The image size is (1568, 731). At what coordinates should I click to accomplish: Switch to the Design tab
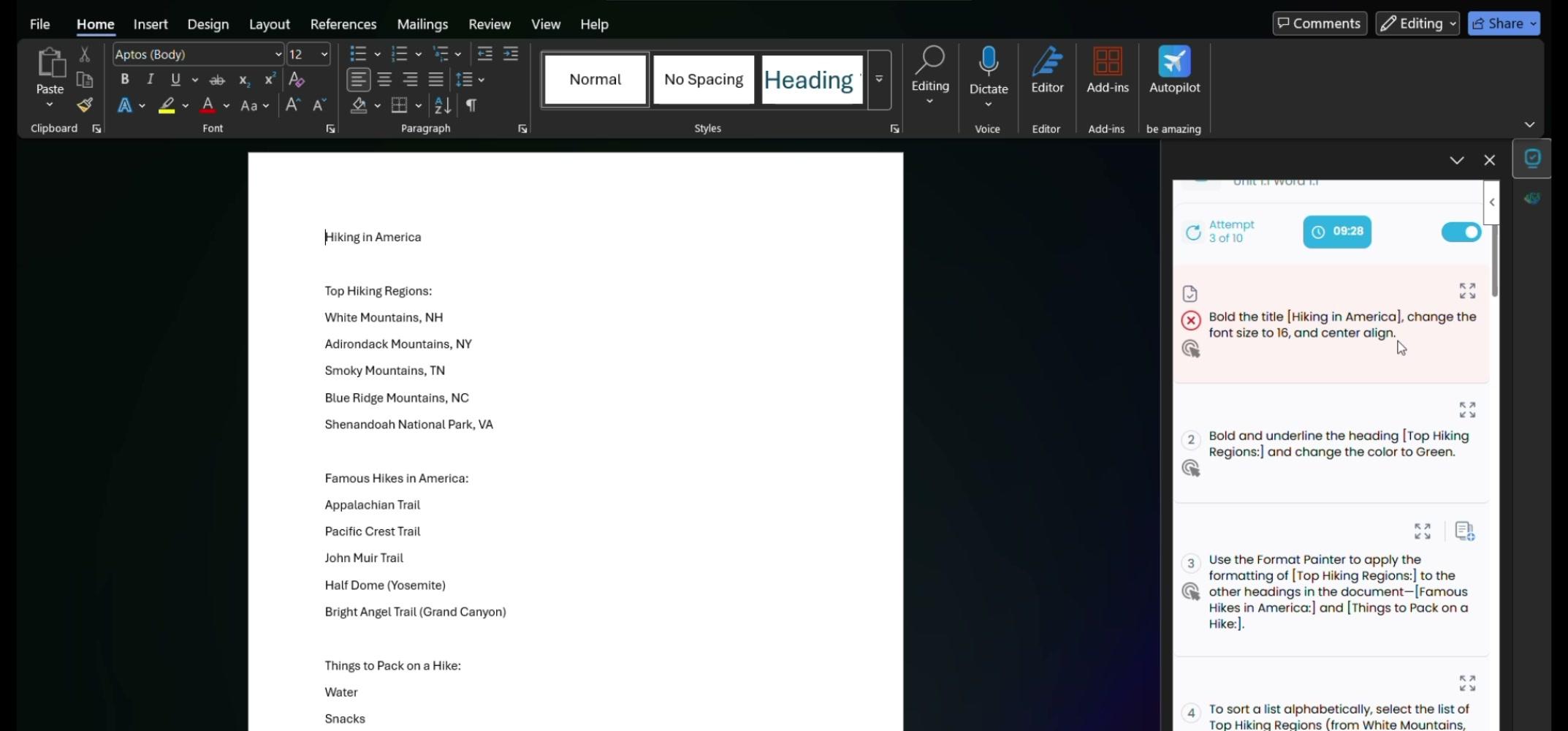coord(208,24)
